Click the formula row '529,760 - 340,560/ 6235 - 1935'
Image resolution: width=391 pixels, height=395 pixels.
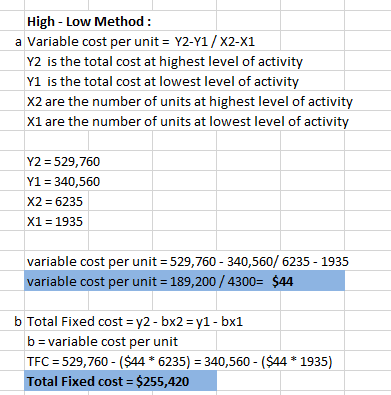point(188,262)
